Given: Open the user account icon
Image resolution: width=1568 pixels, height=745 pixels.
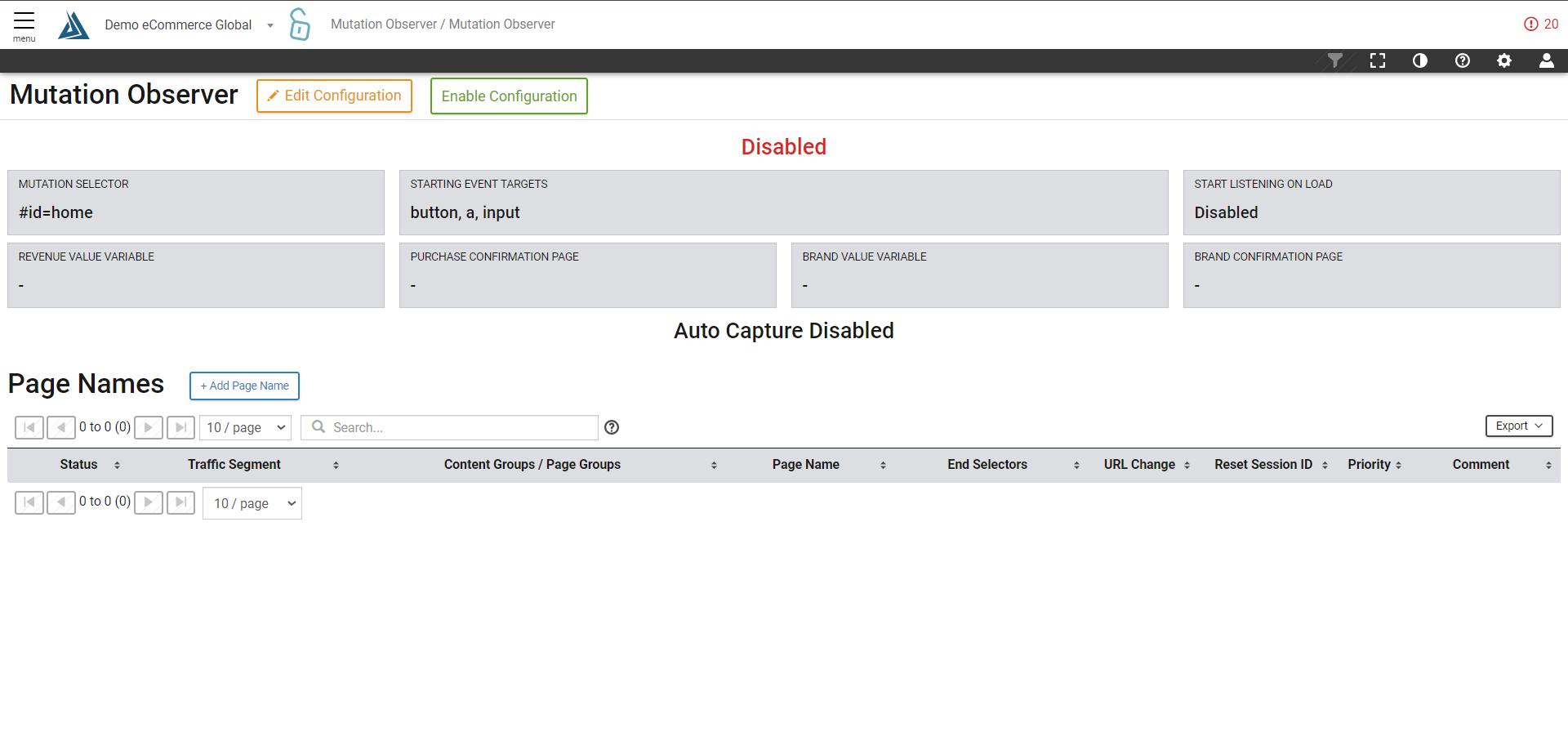Looking at the screenshot, I should pyautogui.click(x=1546, y=60).
